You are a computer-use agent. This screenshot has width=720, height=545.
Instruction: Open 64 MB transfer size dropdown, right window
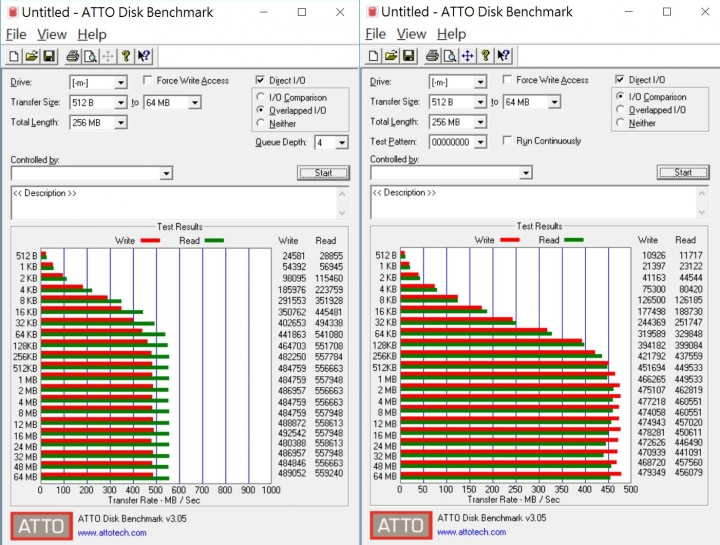tap(554, 102)
